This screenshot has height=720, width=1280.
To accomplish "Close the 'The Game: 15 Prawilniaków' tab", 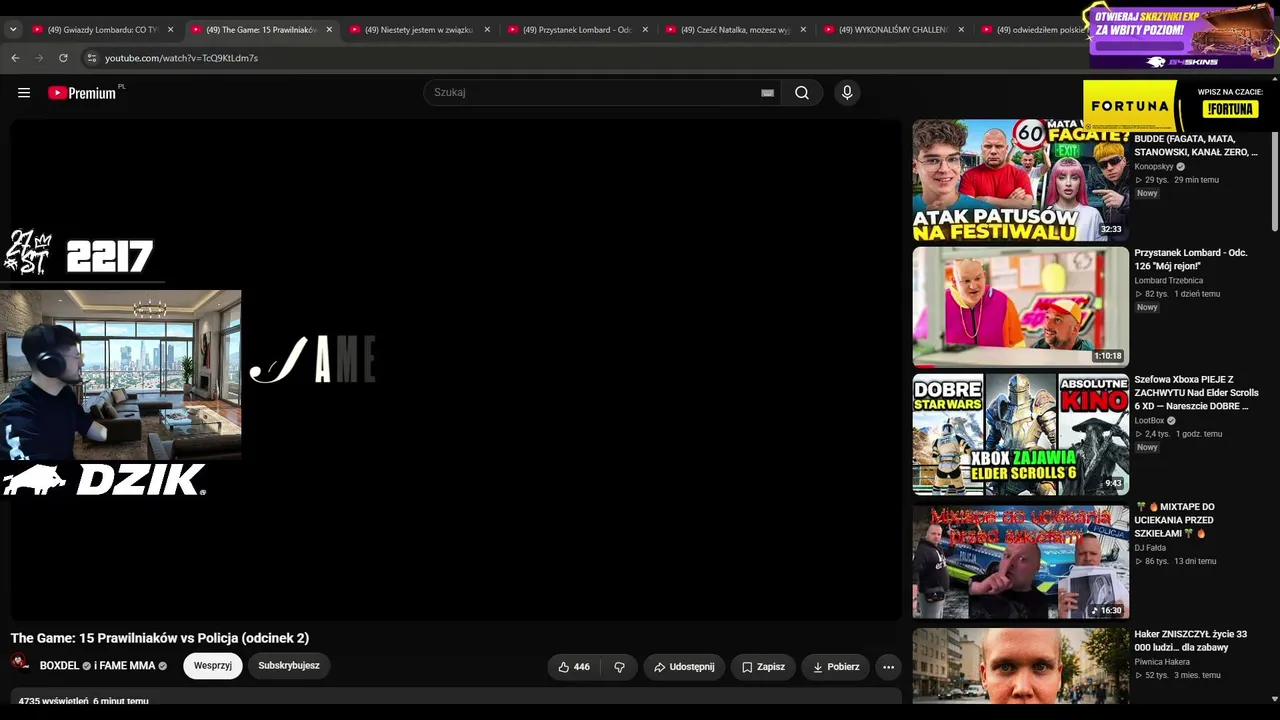I will [329, 30].
